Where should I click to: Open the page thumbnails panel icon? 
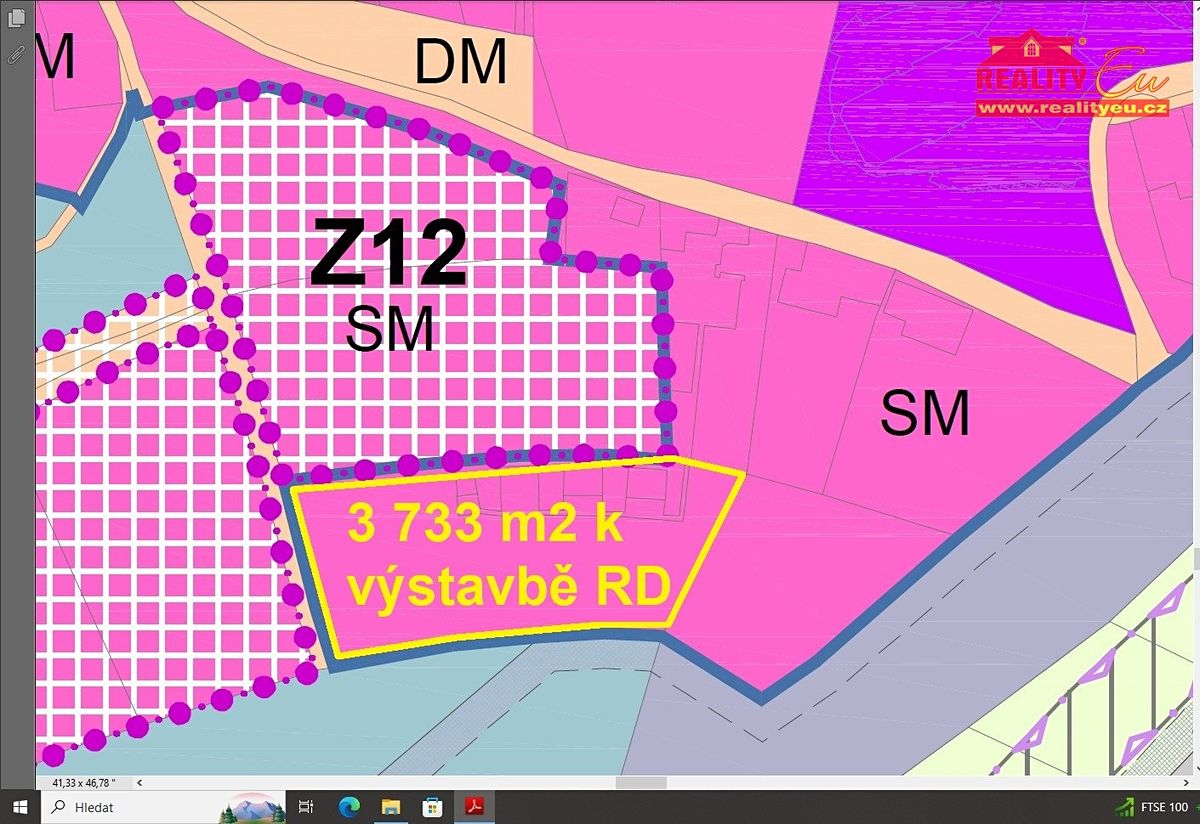point(15,19)
